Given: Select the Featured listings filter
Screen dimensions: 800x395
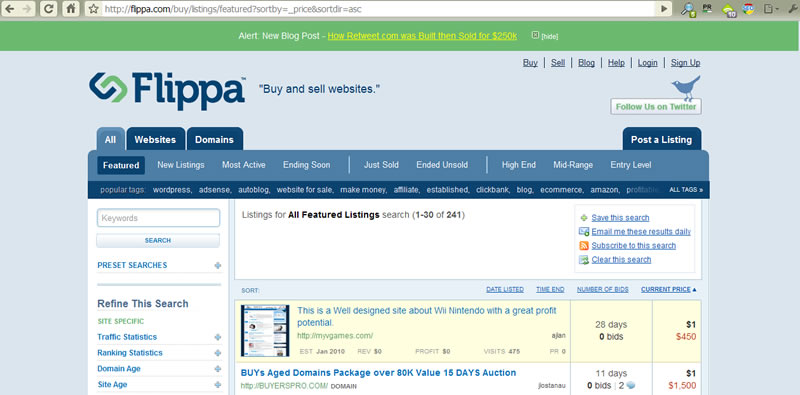Looking at the screenshot, I should (x=121, y=165).
